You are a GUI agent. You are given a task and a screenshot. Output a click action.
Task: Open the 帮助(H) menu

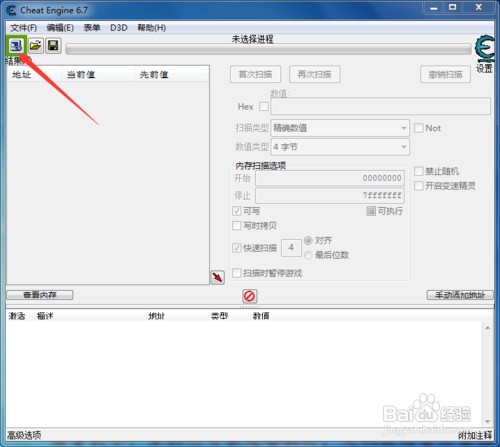pyautogui.click(x=152, y=28)
